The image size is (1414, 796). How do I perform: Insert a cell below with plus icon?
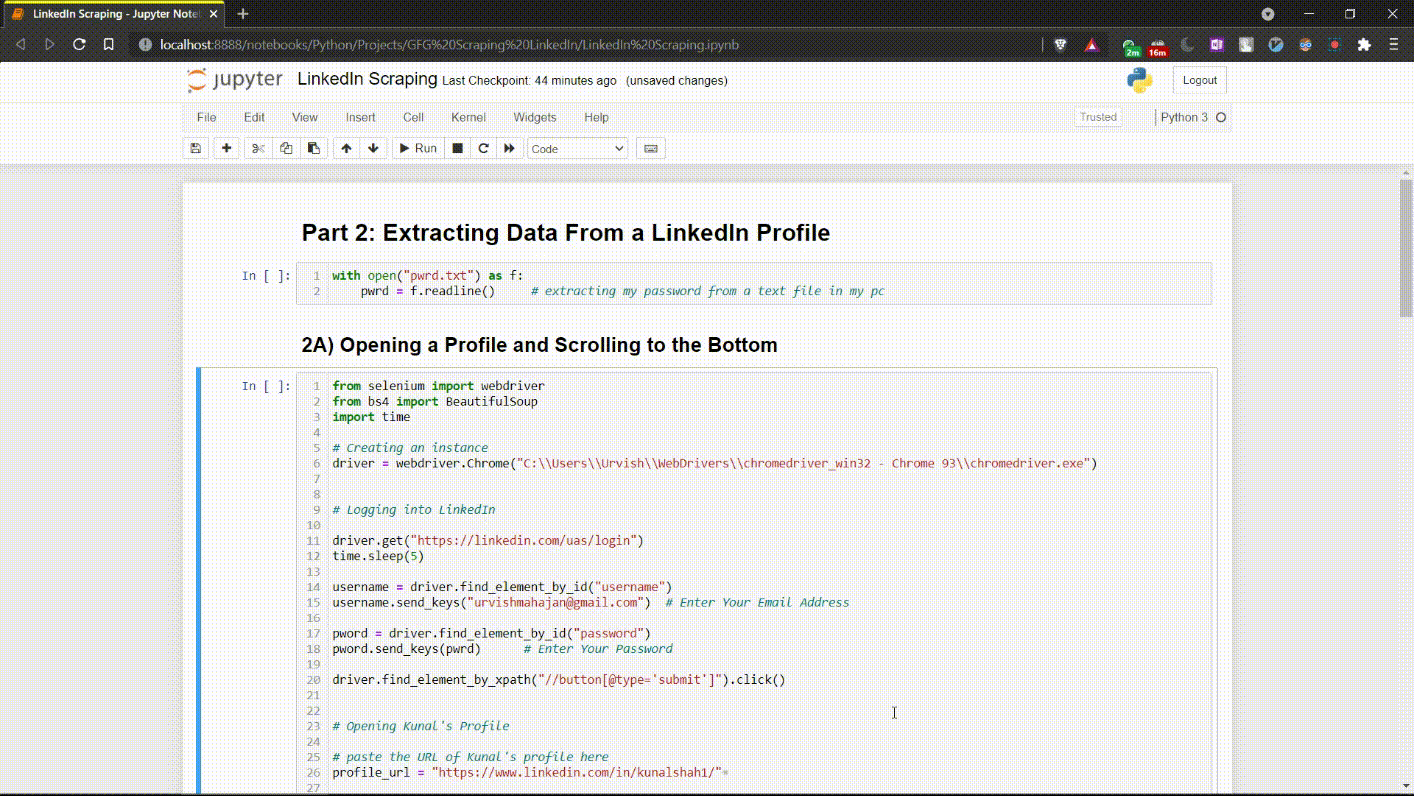point(227,148)
